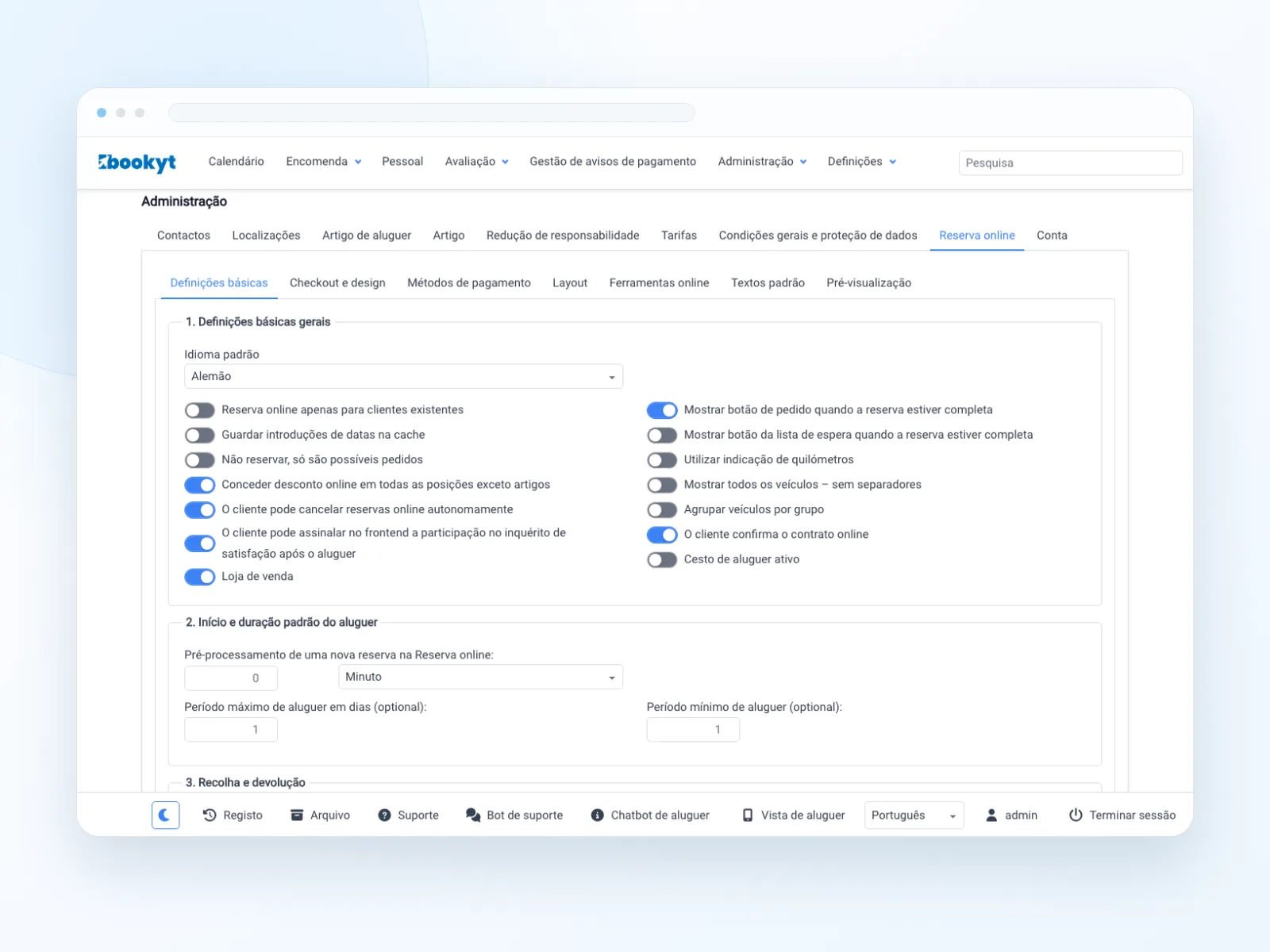Viewport: 1270px width, 952px height.
Task: Switch to Checkout e design tab
Action: (337, 282)
